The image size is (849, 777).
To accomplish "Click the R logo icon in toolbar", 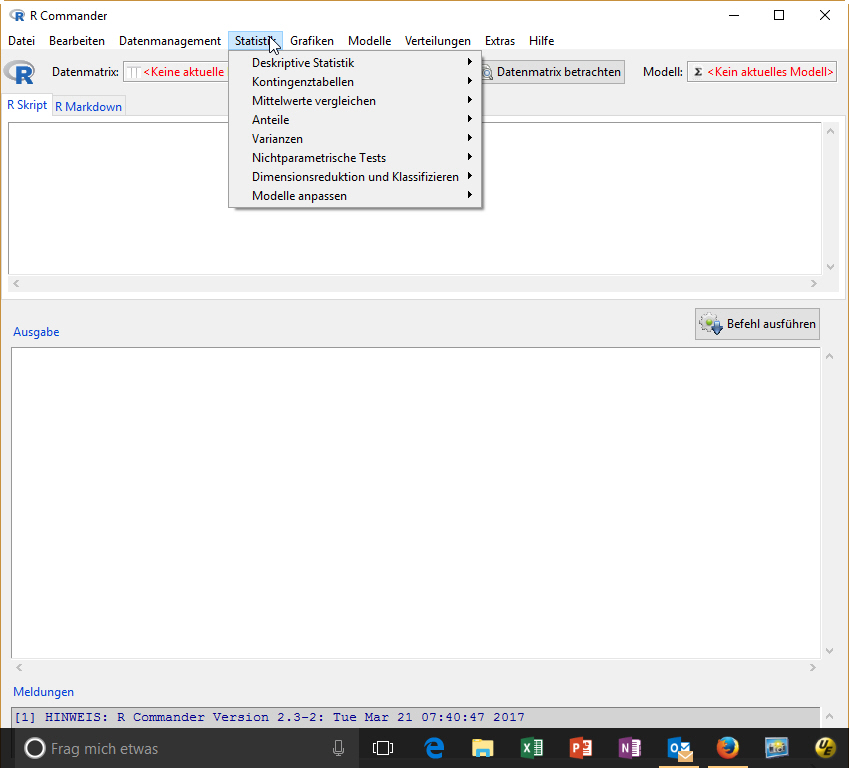I will [19, 72].
